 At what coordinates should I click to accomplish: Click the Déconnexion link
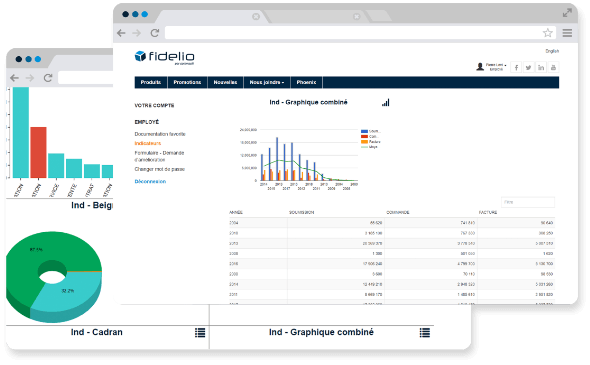click(150, 181)
